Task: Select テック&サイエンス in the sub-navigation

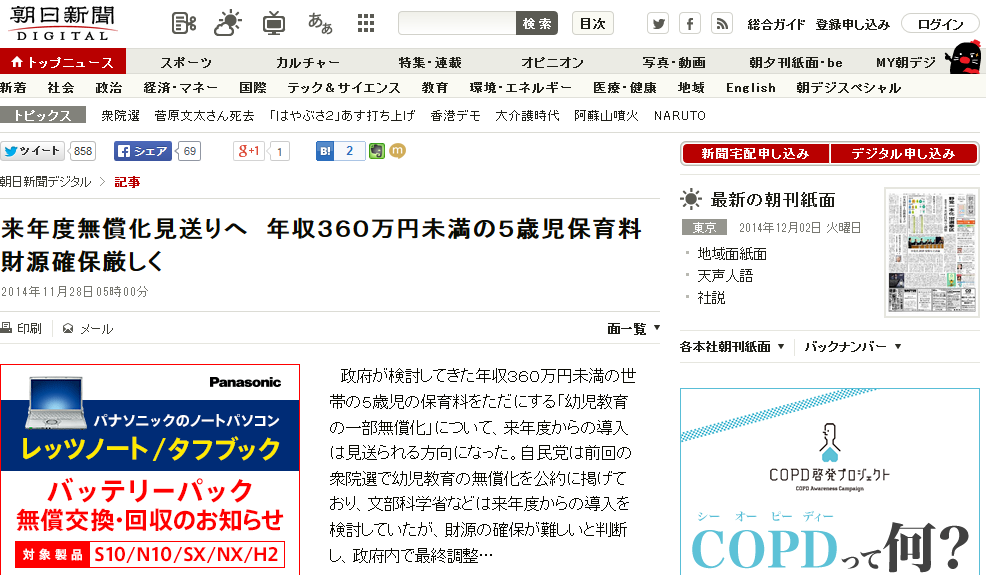Action: click(344, 87)
